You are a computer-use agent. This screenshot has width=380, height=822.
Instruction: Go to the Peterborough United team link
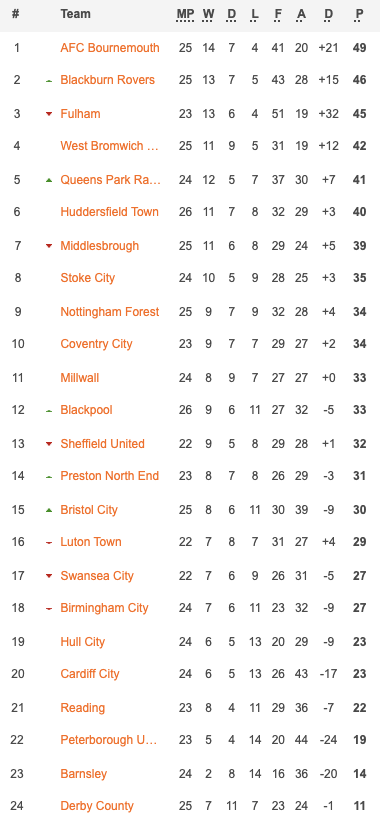tap(108, 740)
